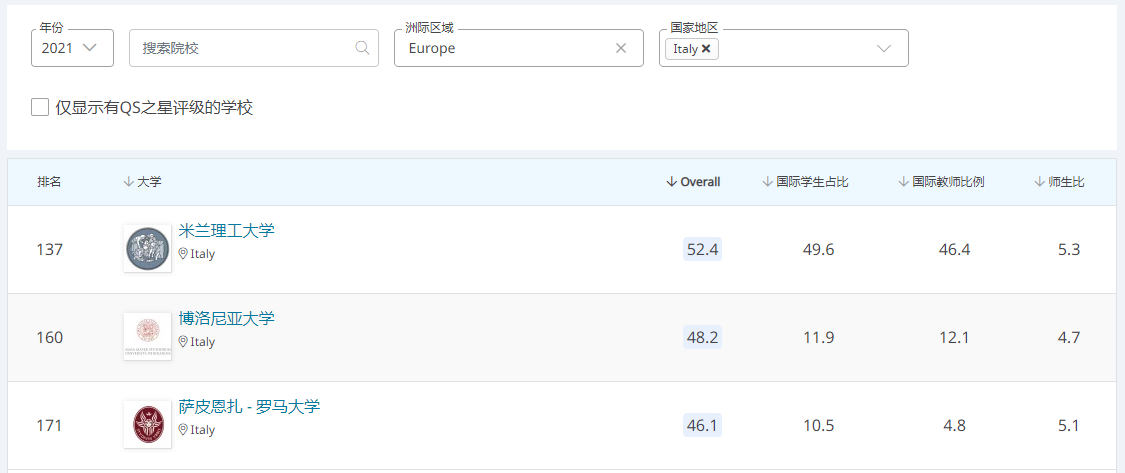Image resolution: width=1125 pixels, height=473 pixels.
Task: Click the 米兰理工大学 logo thumbnail
Action: [x=147, y=248]
